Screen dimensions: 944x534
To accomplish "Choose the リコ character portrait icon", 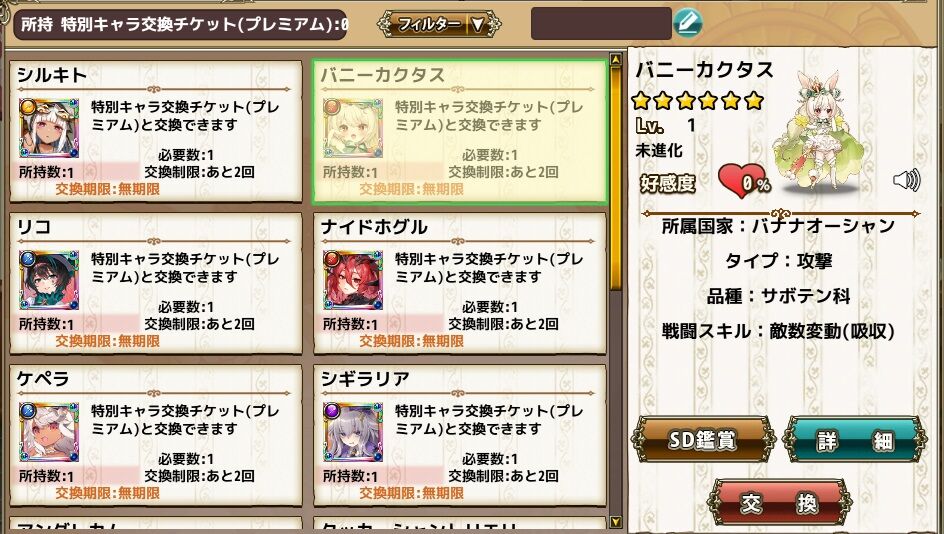I will pos(49,280).
